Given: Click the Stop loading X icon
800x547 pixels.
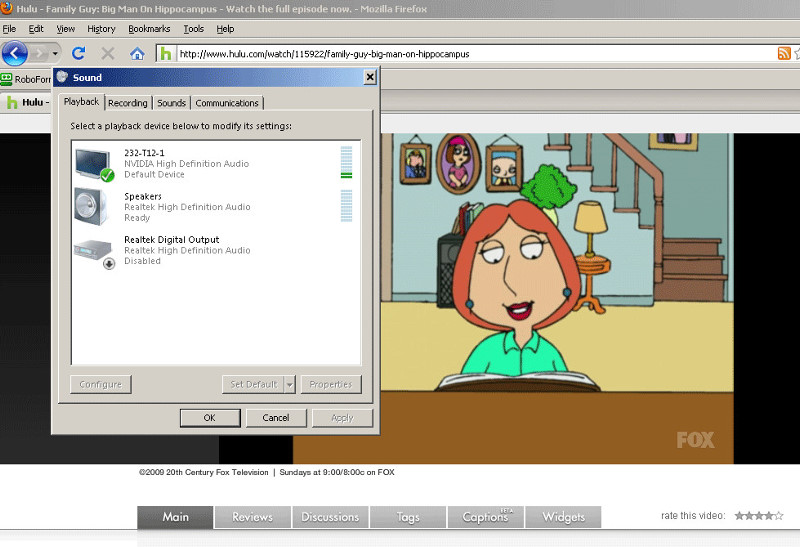Looking at the screenshot, I should pyautogui.click(x=107, y=53).
